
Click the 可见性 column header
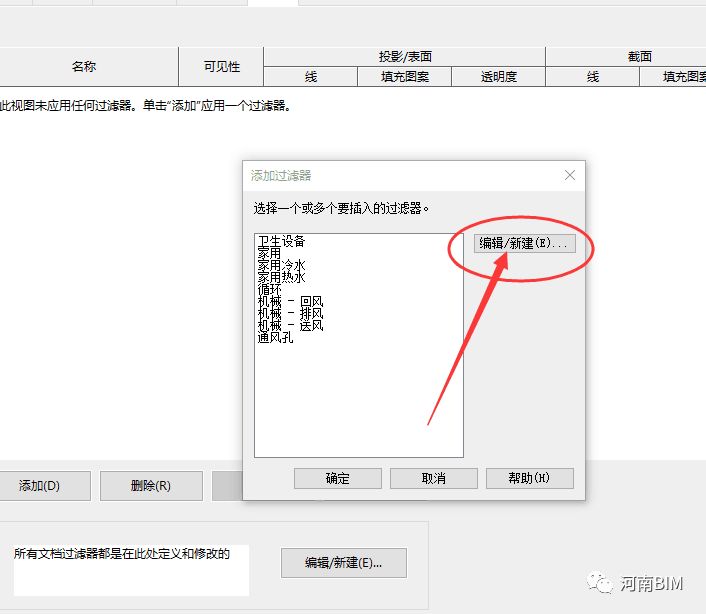[221, 67]
